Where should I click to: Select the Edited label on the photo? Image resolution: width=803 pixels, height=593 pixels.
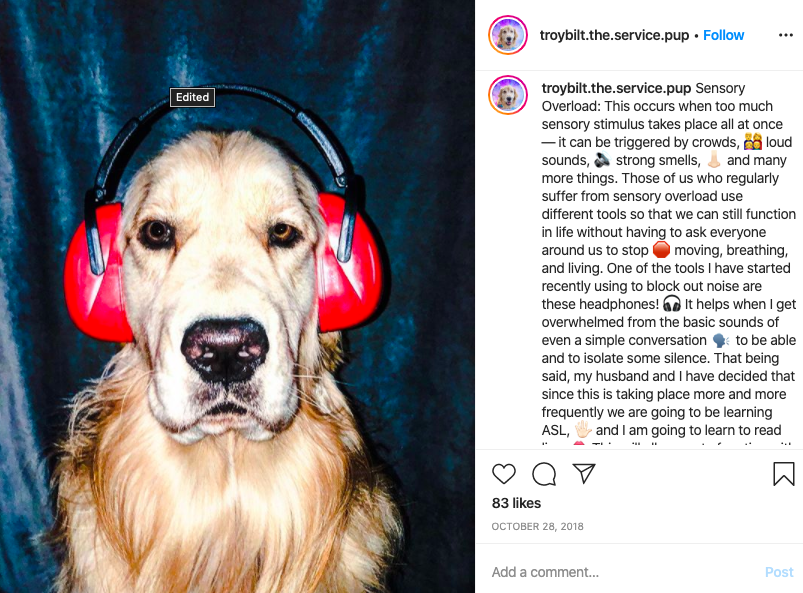click(193, 97)
